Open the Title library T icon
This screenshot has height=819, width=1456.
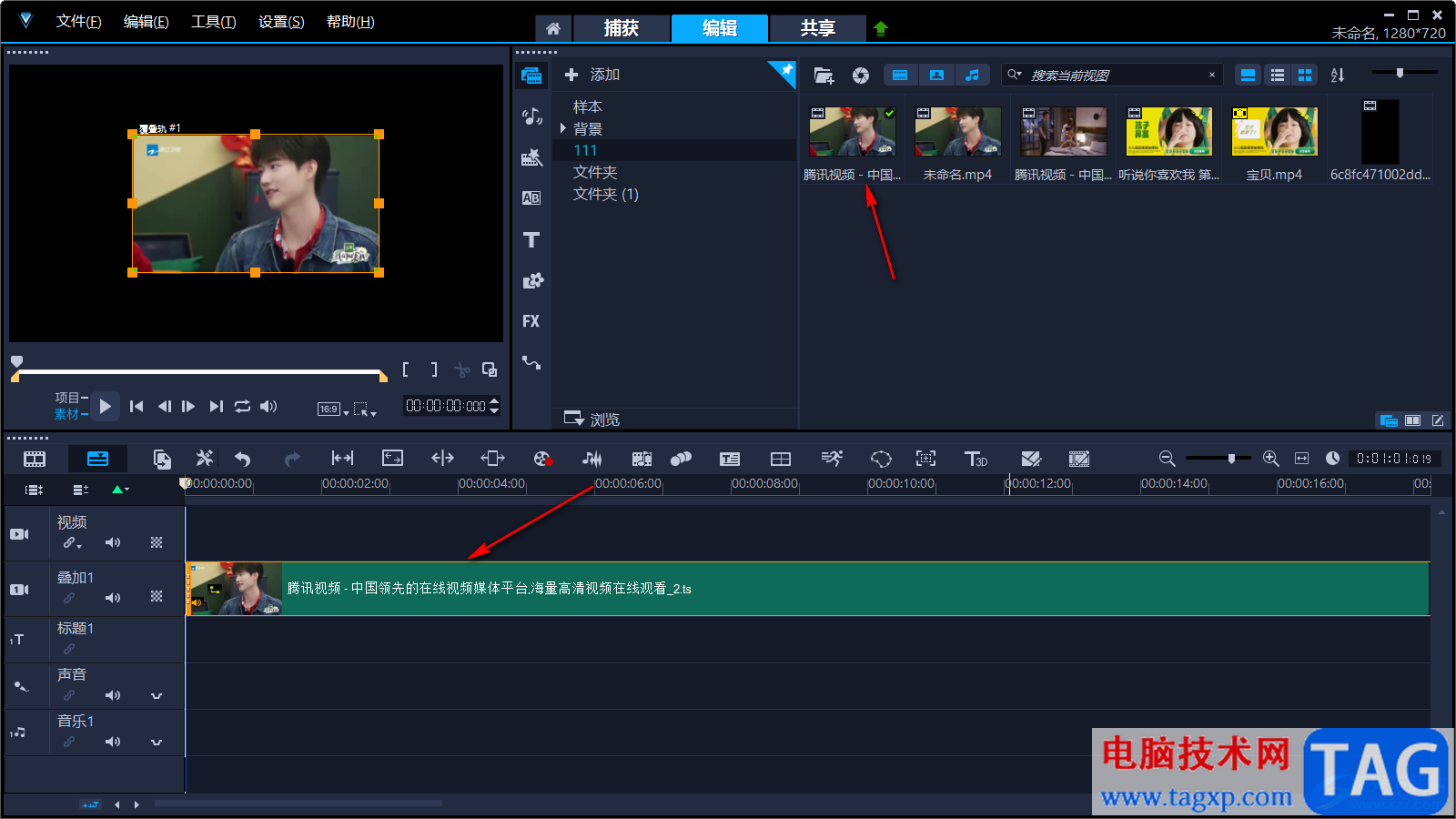pos(531,240)
